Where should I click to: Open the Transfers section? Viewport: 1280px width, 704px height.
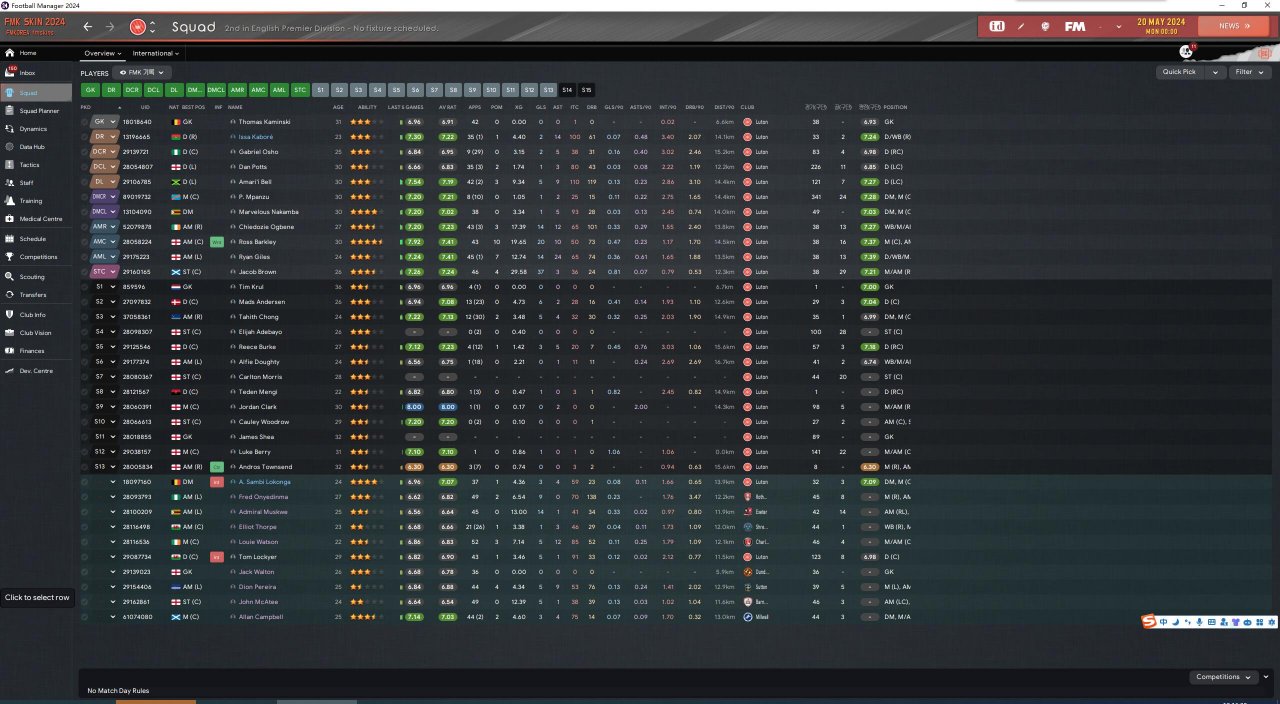(36, 295)
